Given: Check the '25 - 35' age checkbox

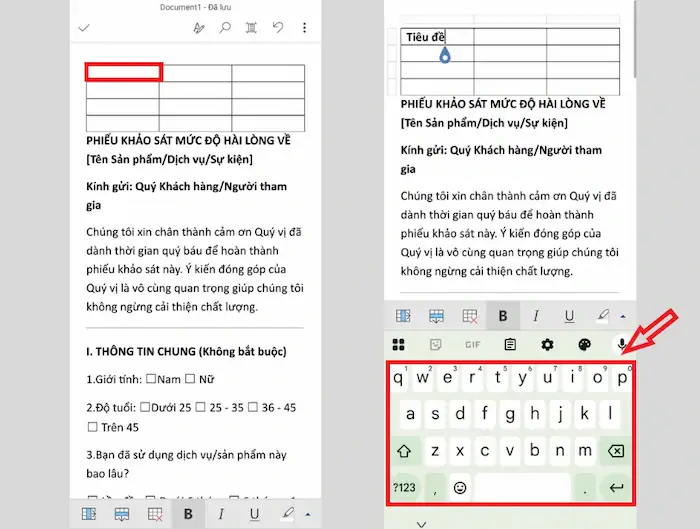Looking at the screenshot, I should [x=201, y=407].
